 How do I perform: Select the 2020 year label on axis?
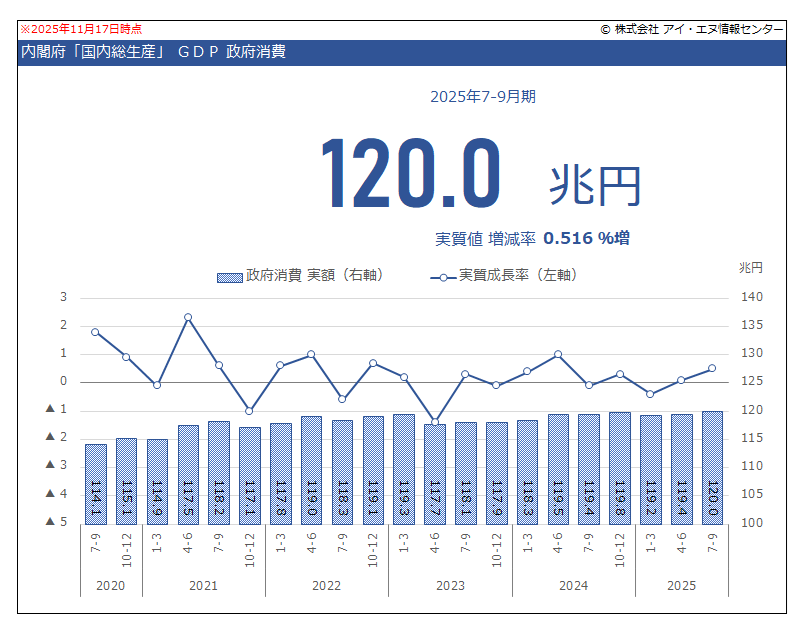pyautogui.click(x=111, y=585)
